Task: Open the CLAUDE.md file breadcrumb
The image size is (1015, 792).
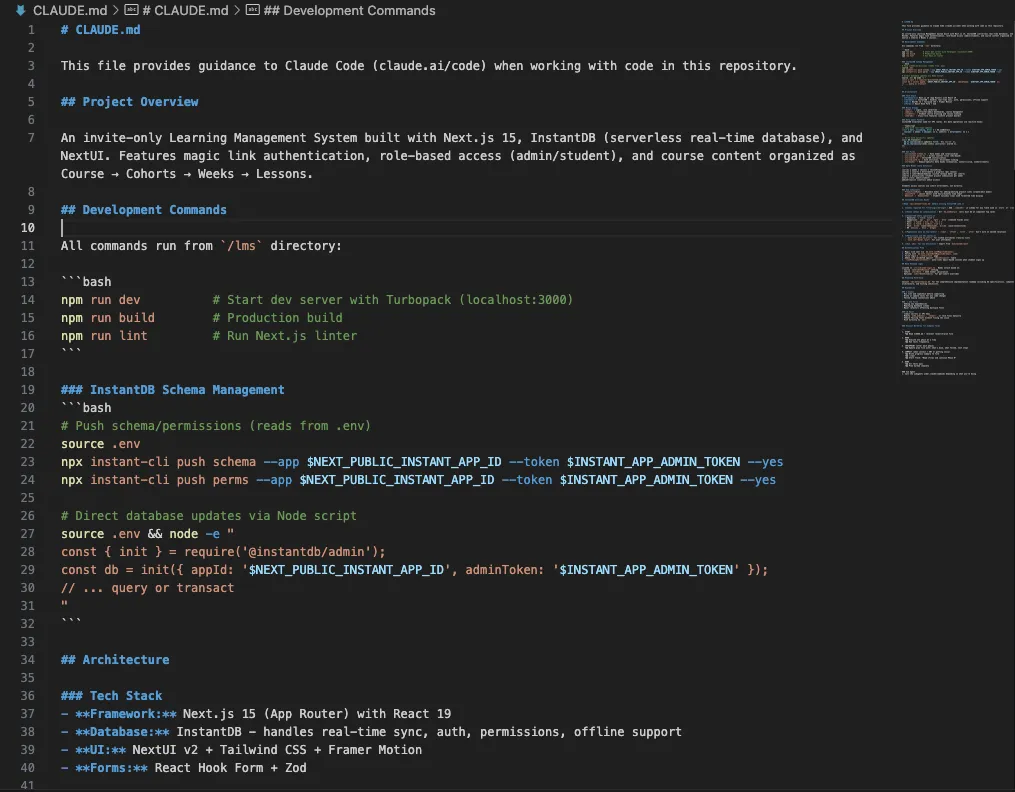Action: (70, 11)
